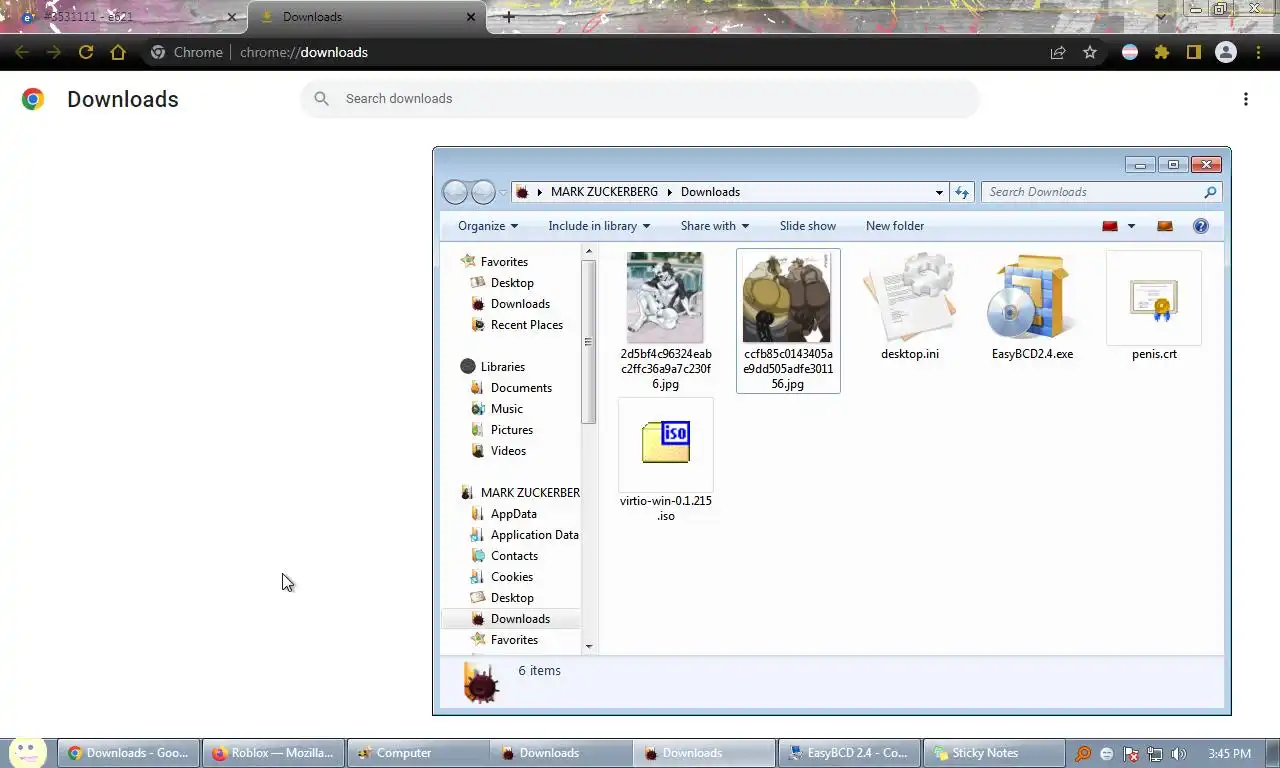1280x768 pixels.
Task: Open Chrome home page via house icon
Action: pos(118,52)
